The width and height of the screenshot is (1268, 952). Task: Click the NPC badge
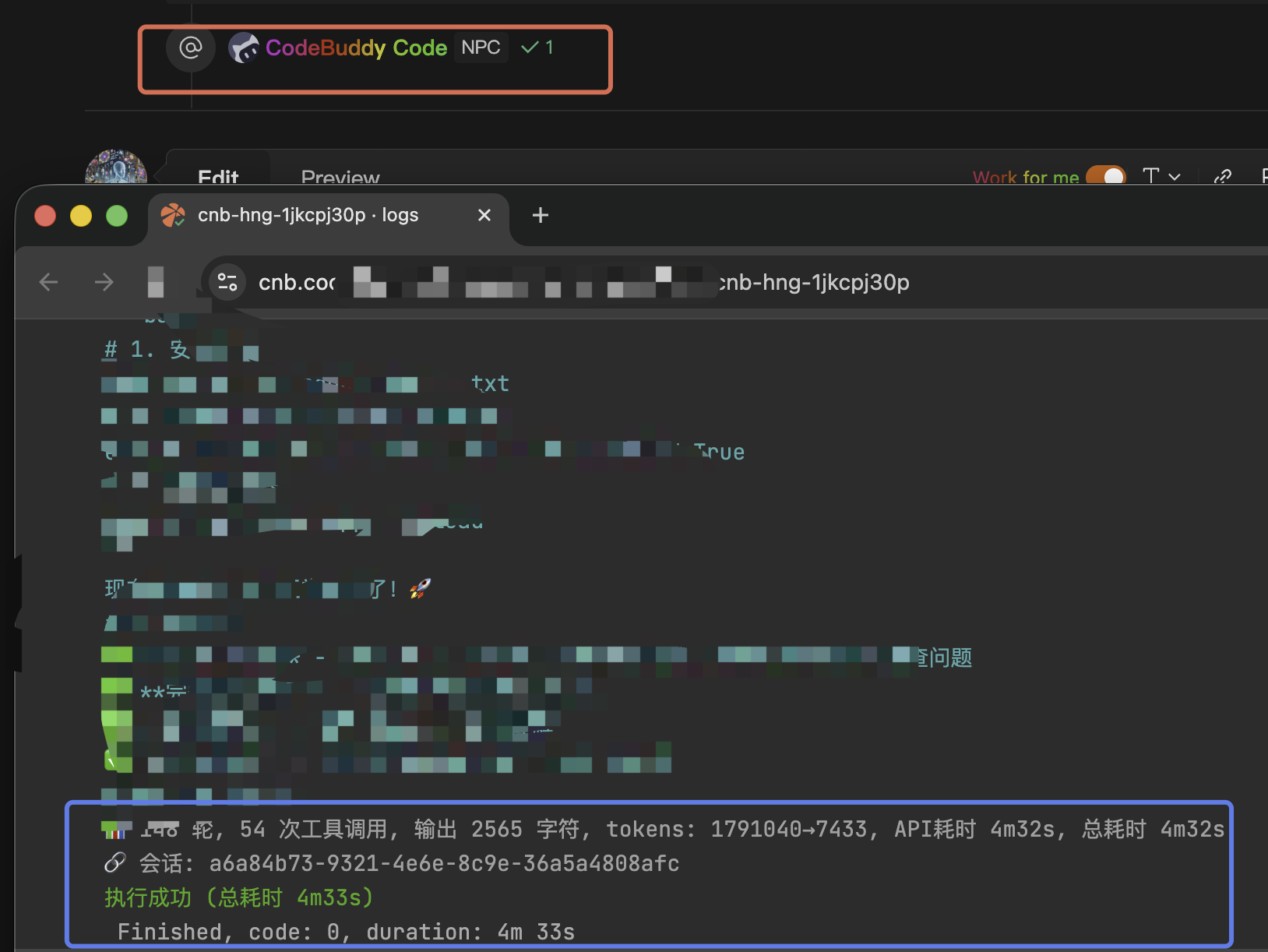(481, 48)
